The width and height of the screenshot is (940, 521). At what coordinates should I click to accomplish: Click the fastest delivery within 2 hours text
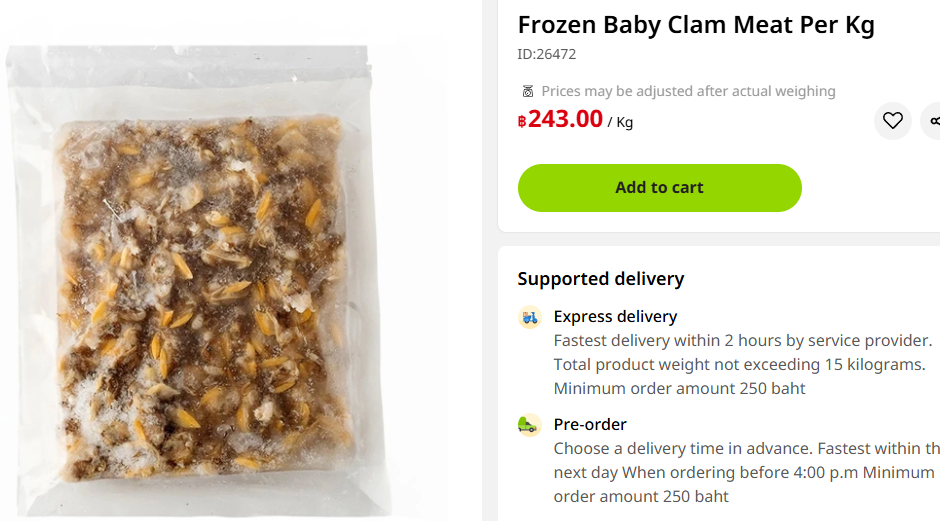point(742,340)
